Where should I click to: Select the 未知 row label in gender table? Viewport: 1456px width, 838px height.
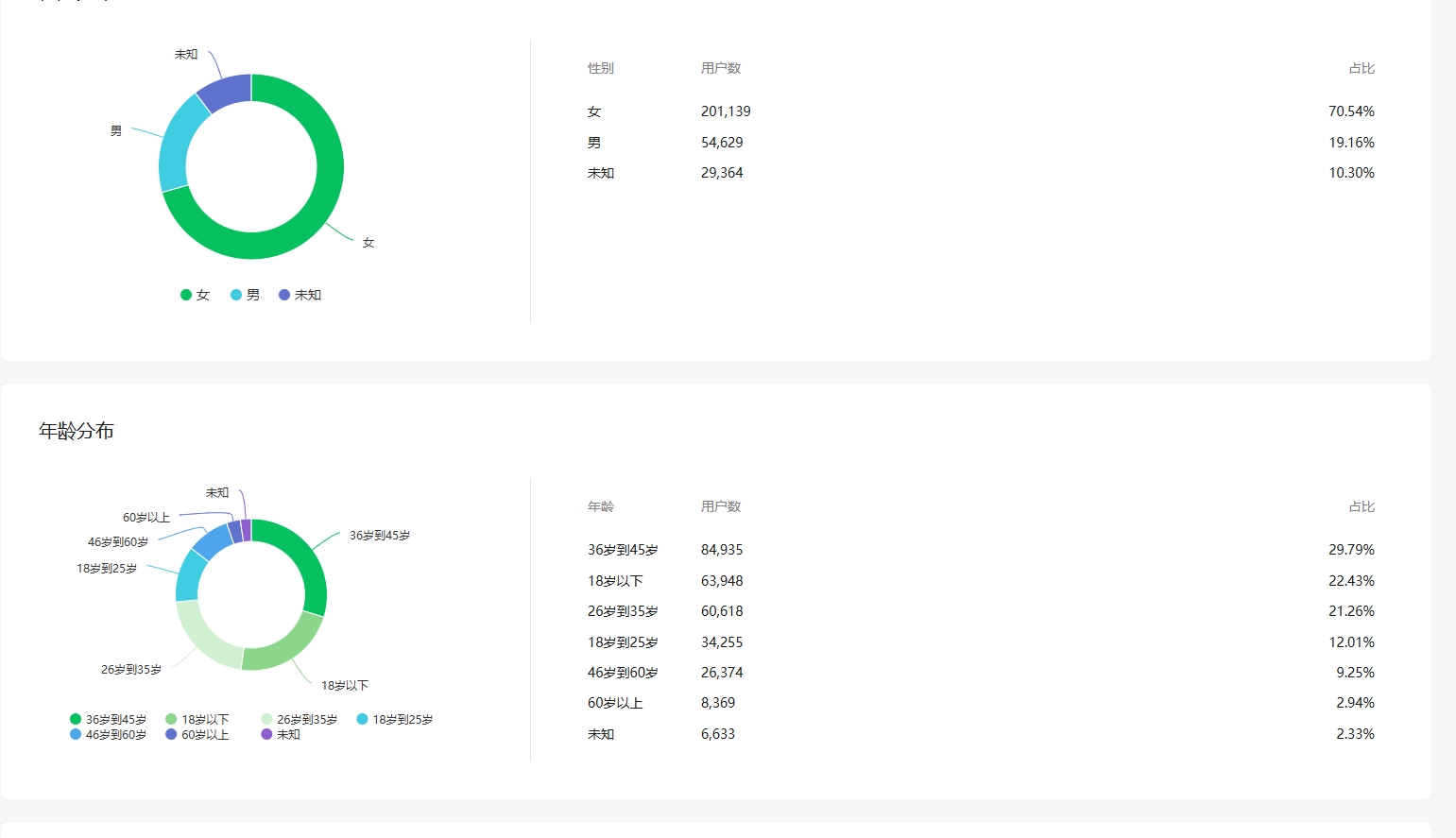[x=601, y=173]
